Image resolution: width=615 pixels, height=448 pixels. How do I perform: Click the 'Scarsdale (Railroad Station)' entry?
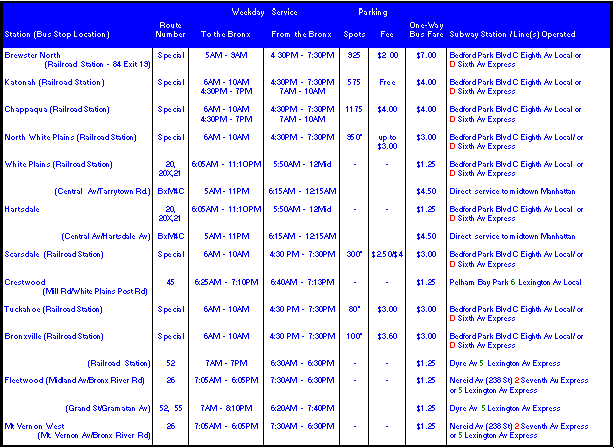coord(54,254)
